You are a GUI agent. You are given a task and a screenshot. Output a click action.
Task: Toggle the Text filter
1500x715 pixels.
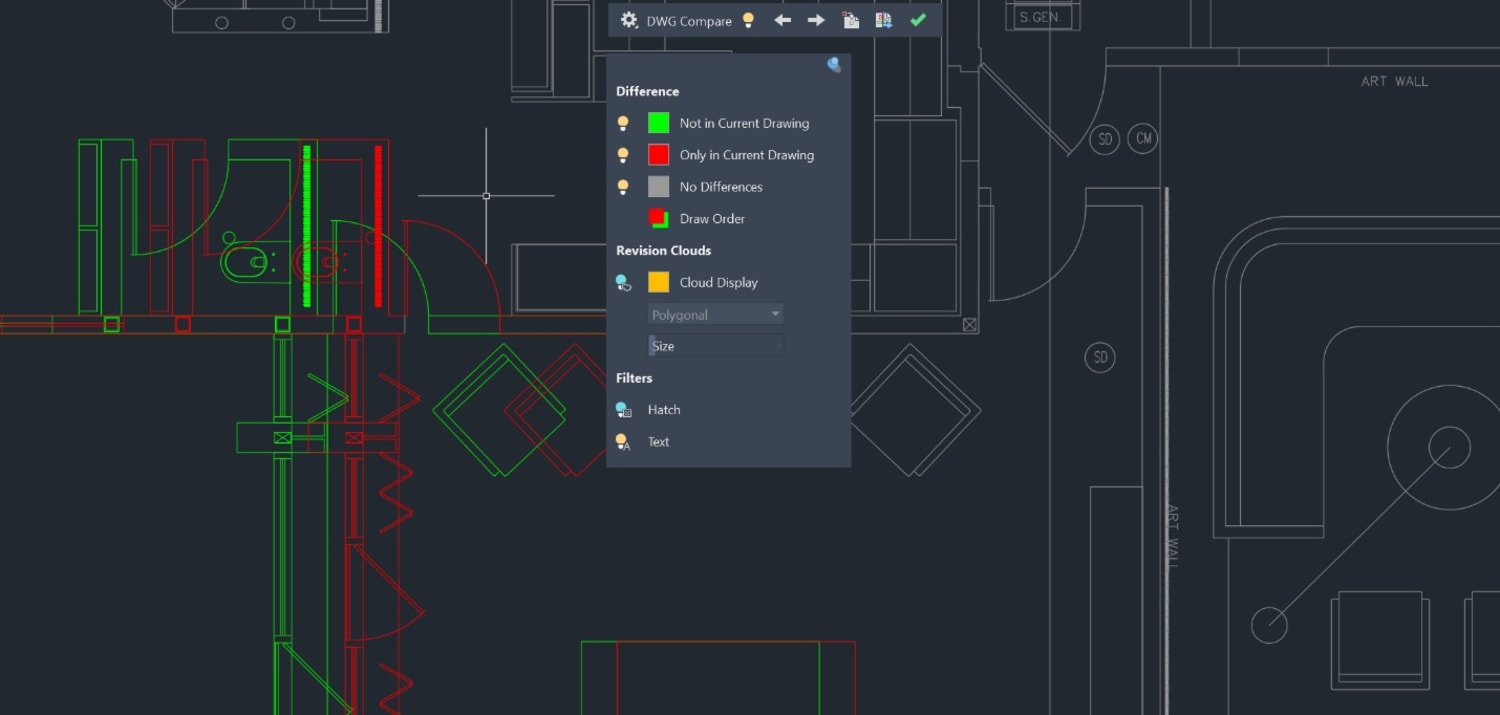click(623, 442)
